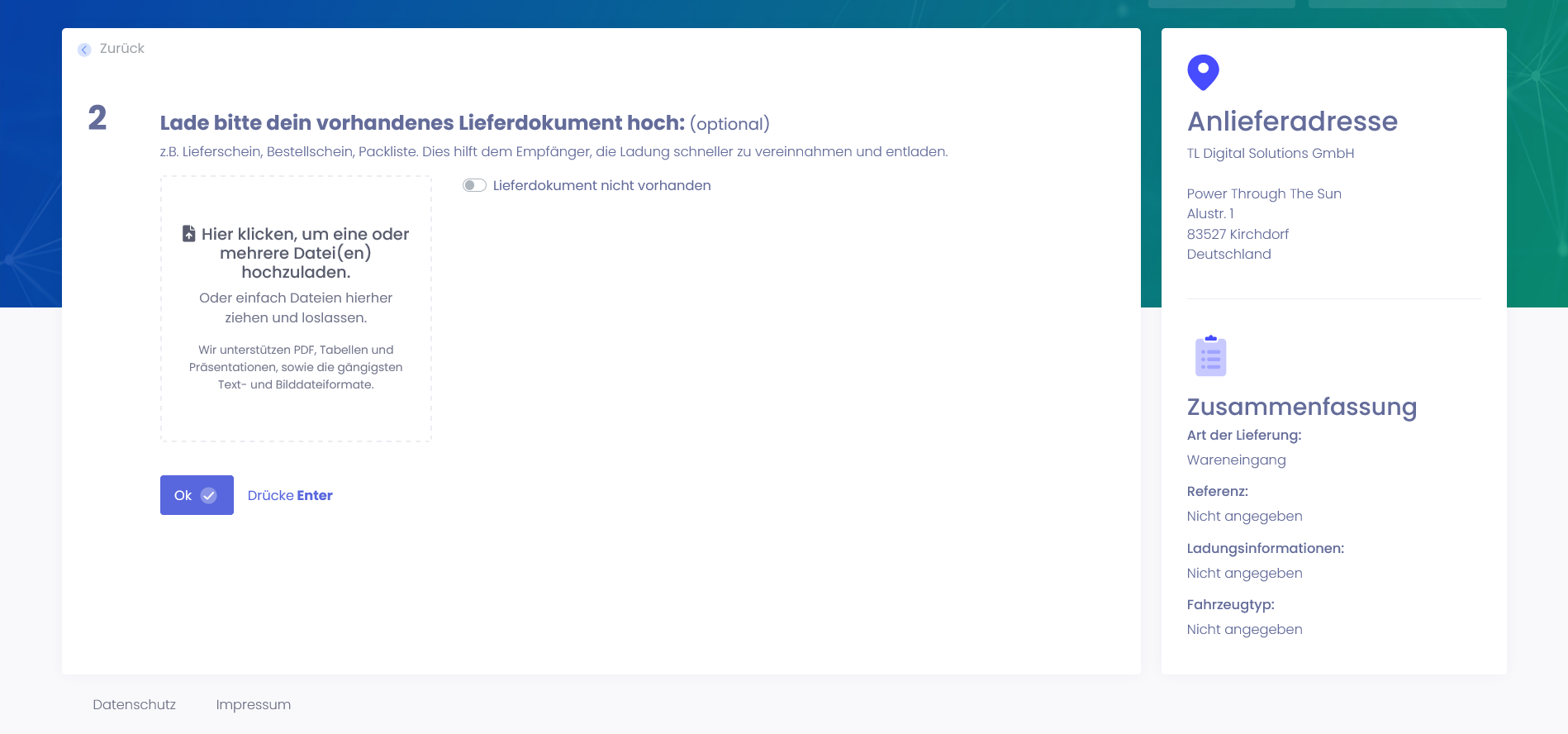Click the clipboard summary icon

click(1210, 356)
